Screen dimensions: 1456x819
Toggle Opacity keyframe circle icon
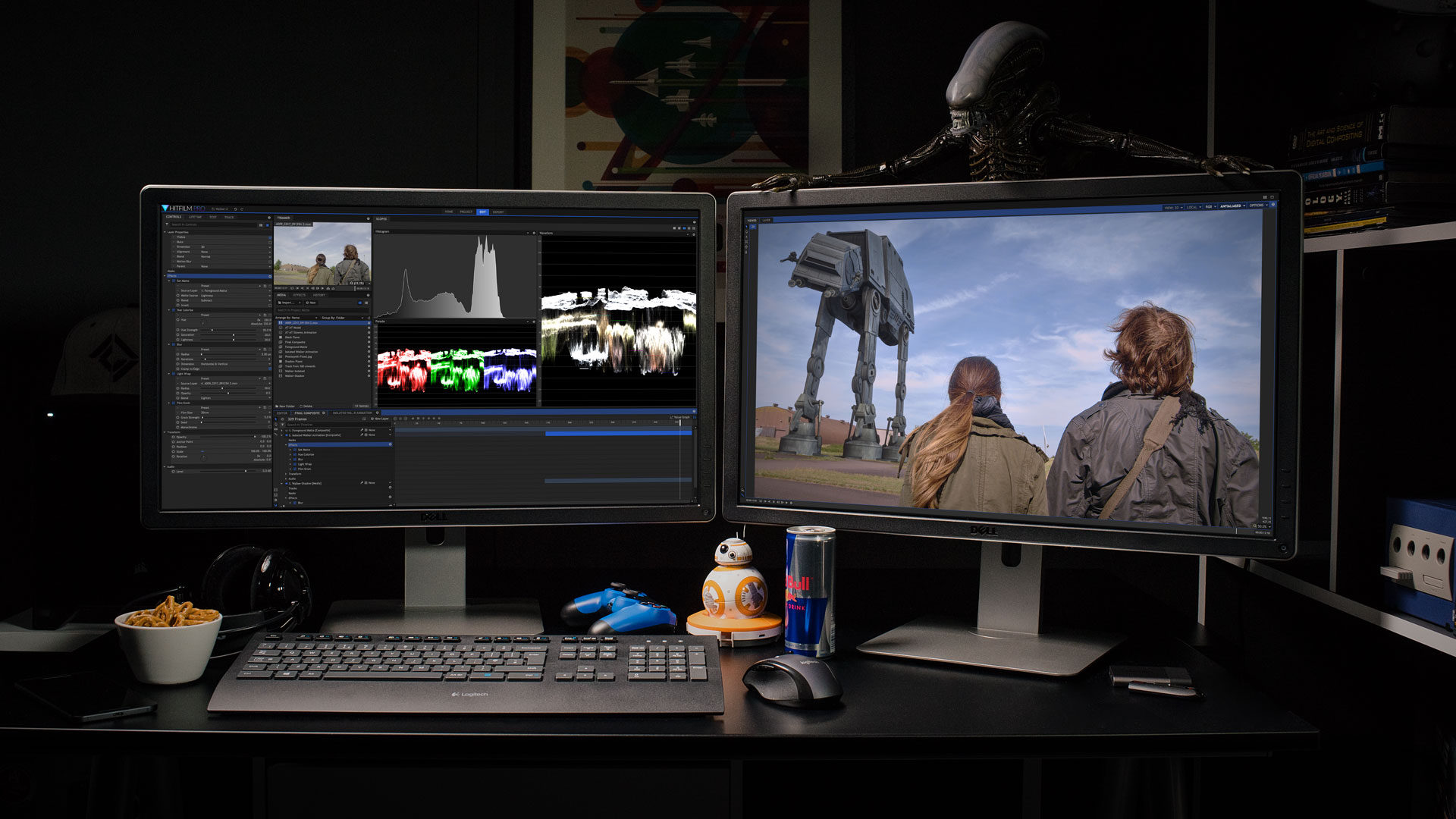(x=174, y=437)
